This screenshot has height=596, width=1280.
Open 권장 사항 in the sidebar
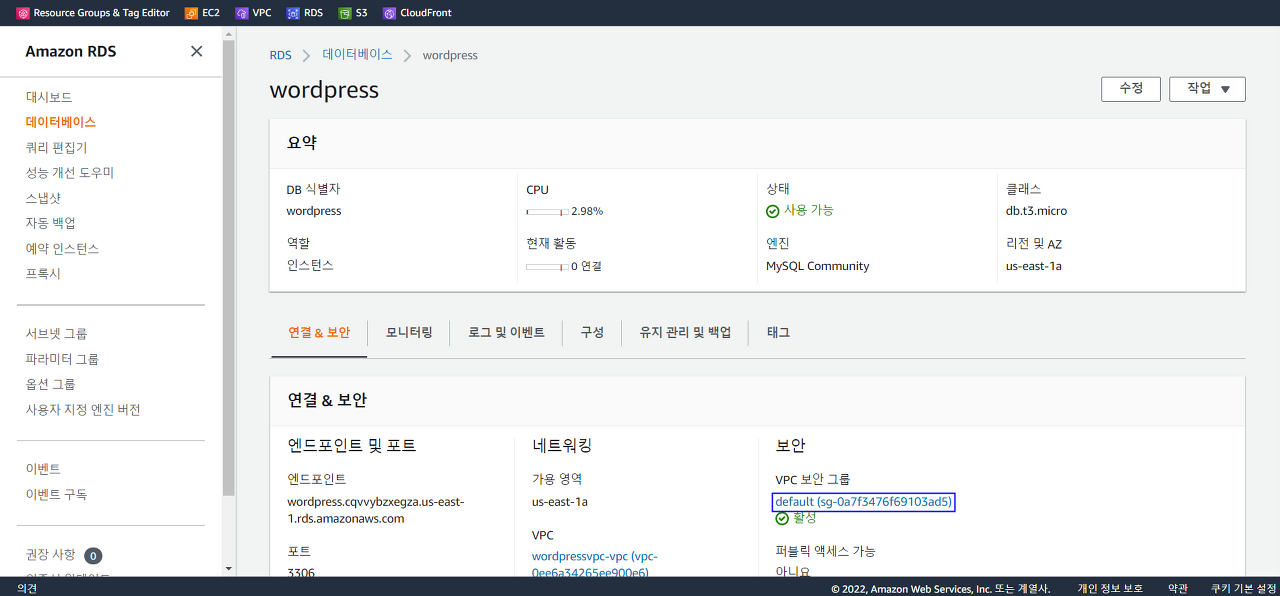[x=51, y=554]
